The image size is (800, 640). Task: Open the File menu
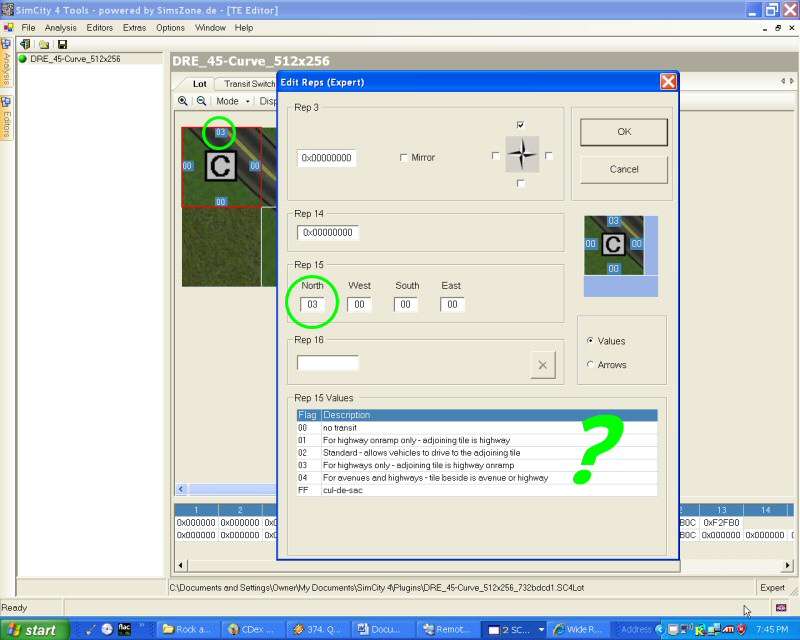coord(28,28)
